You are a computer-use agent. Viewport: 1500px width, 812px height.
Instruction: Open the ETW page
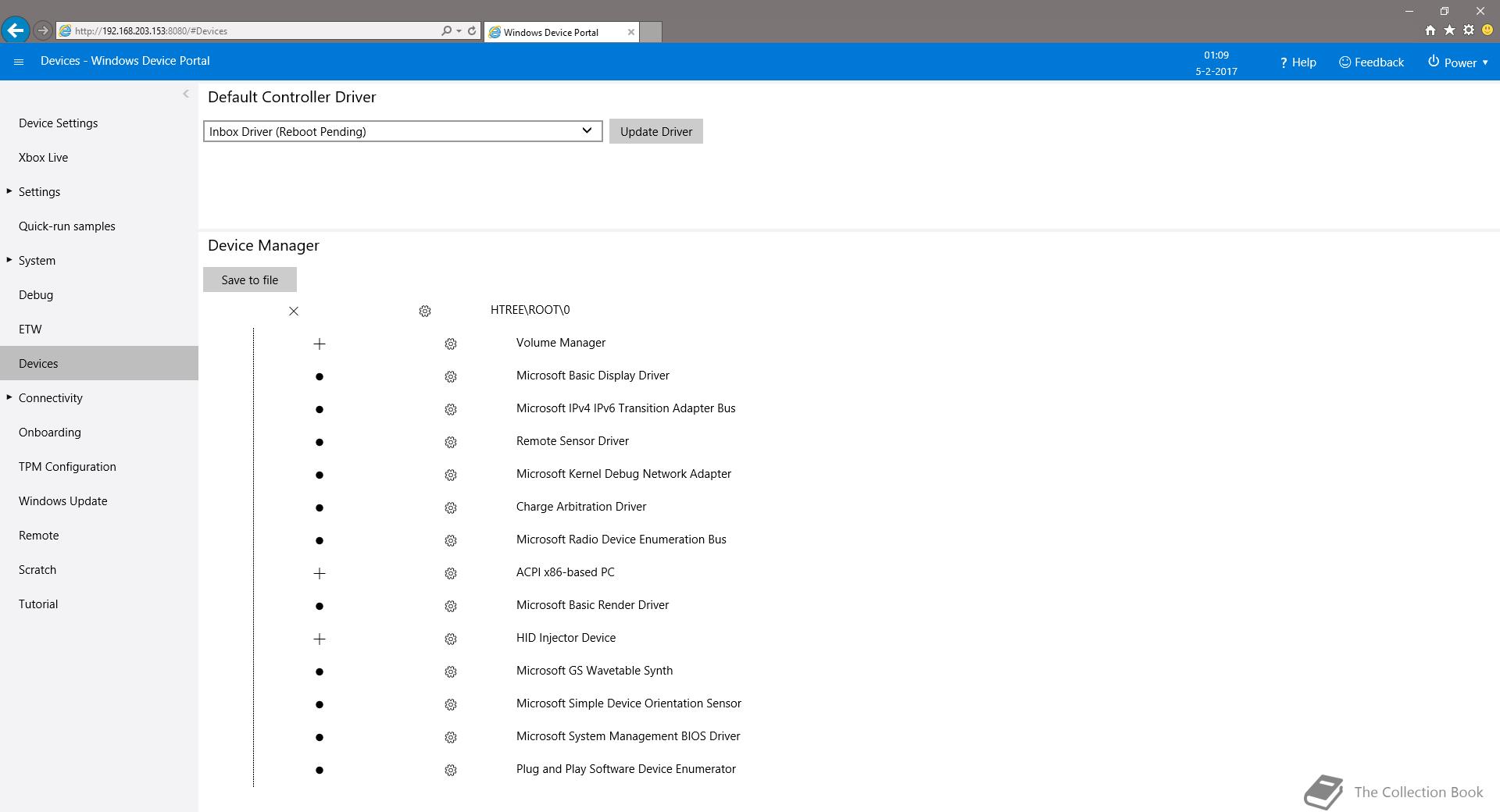point(30,329)
